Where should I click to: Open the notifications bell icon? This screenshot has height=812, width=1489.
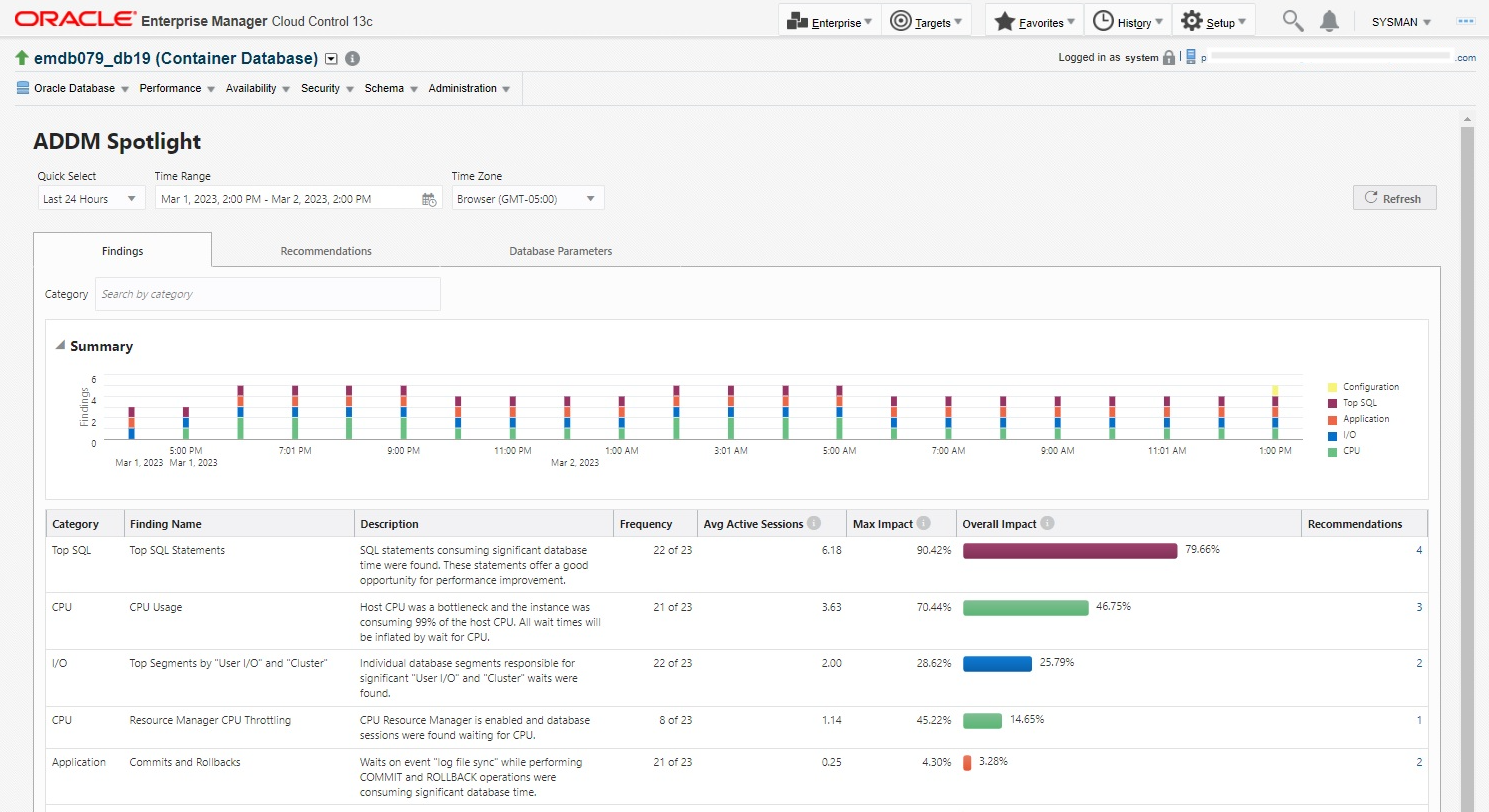pos(1329,21)
